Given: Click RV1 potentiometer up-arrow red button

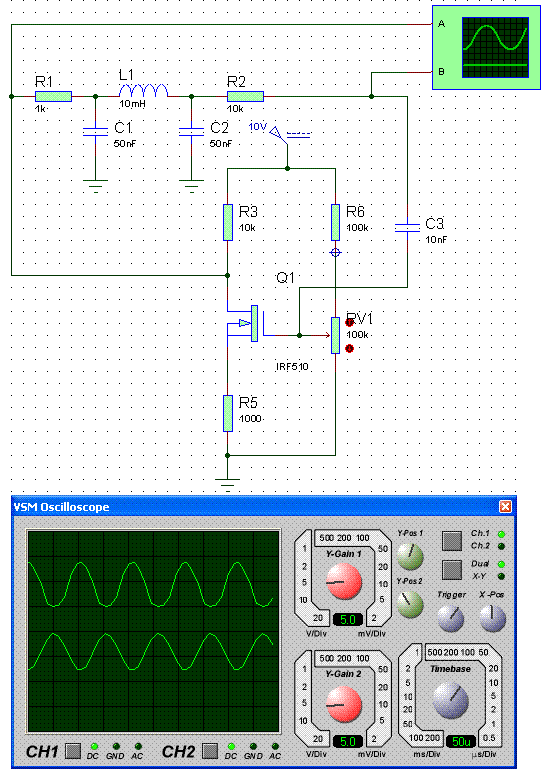Looking at the screenshot, I should click(x=349, y=323).
